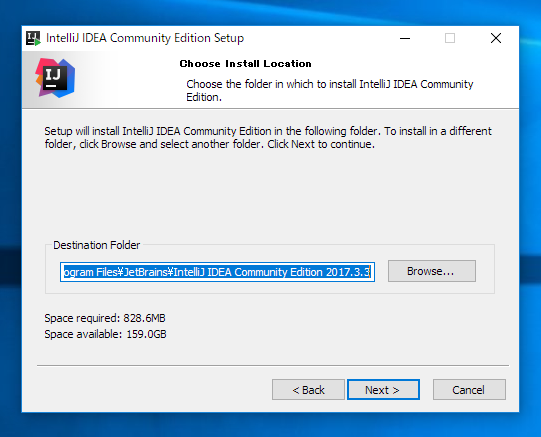The height and width of the screenshot is (437, 541).
Task: Click the "Destination Folder" group label
Action: (97, 245)
